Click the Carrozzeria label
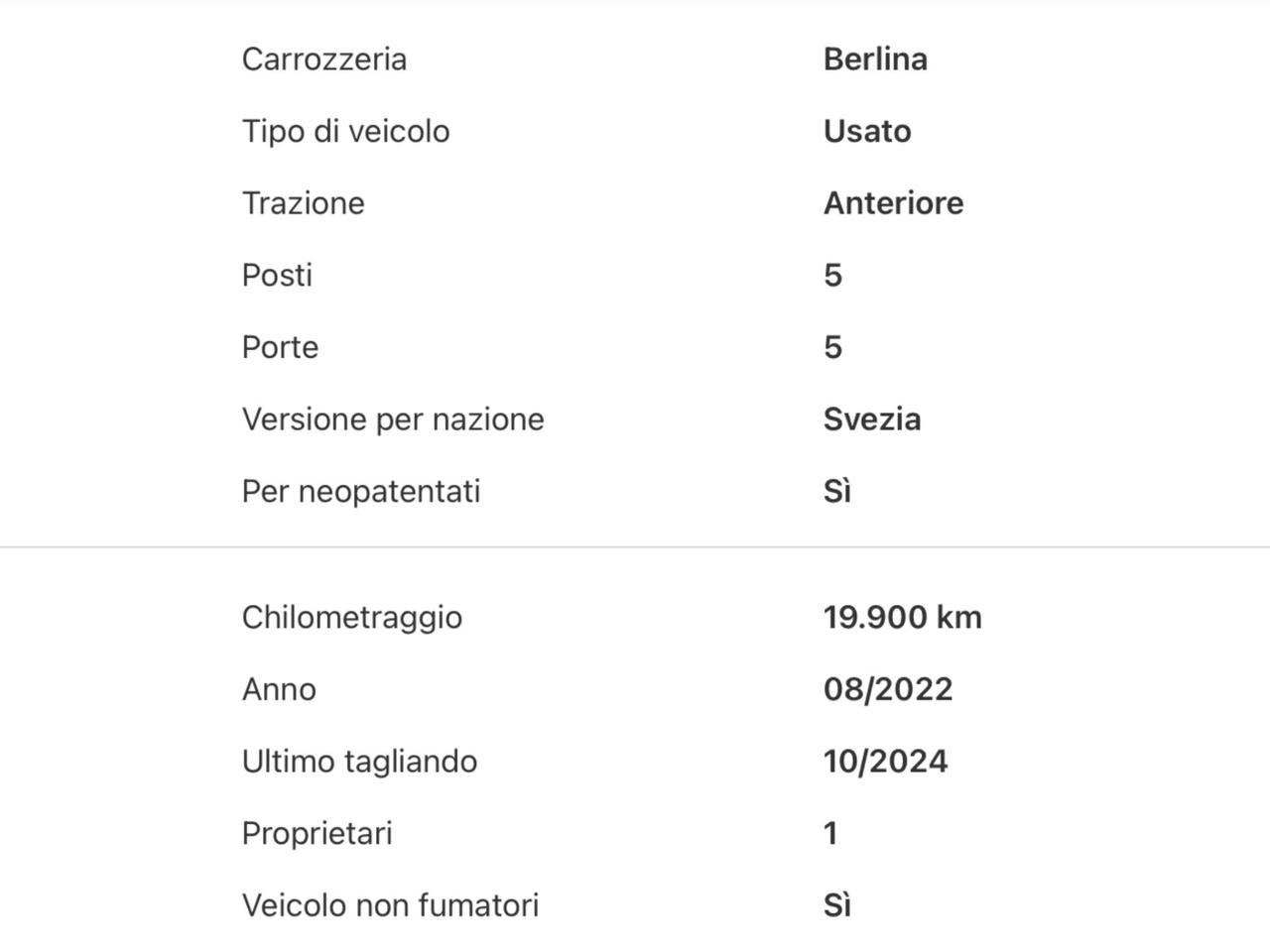The image size is (1270, 952). [324, 59]
